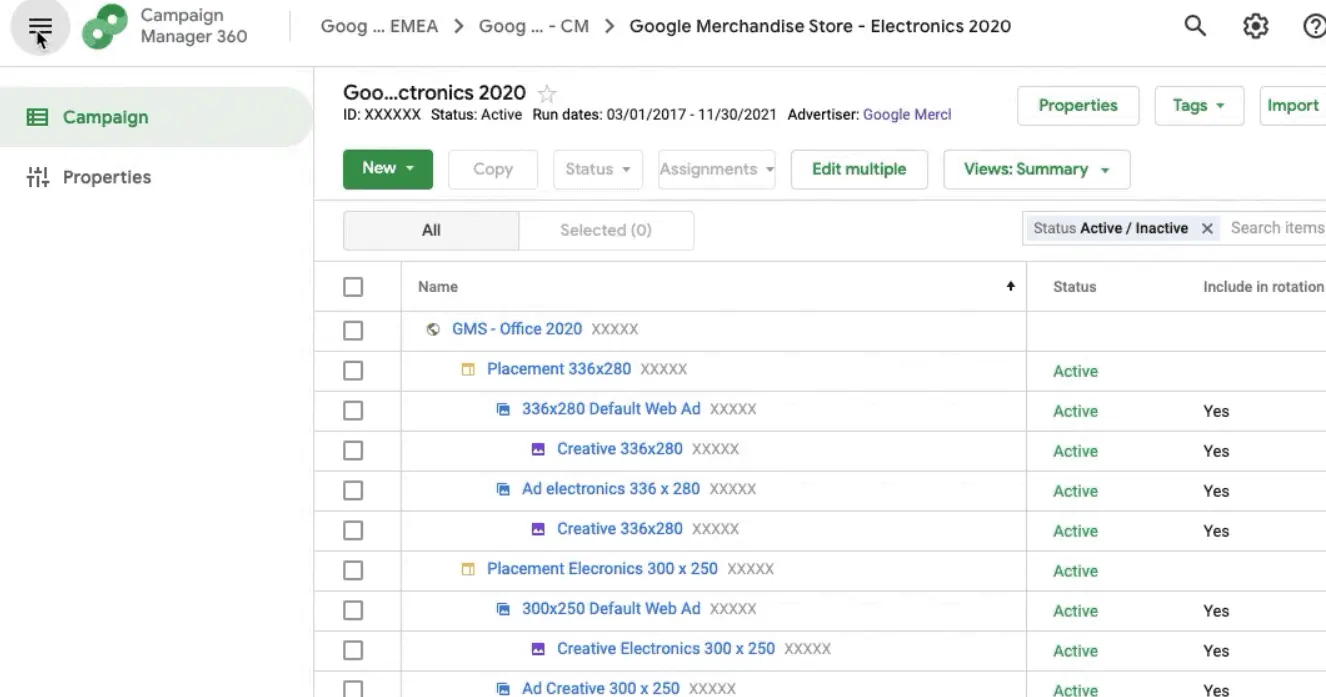Go to Goog ... - CM breadcrumb

pyautogui.click(x=533, y=26)
